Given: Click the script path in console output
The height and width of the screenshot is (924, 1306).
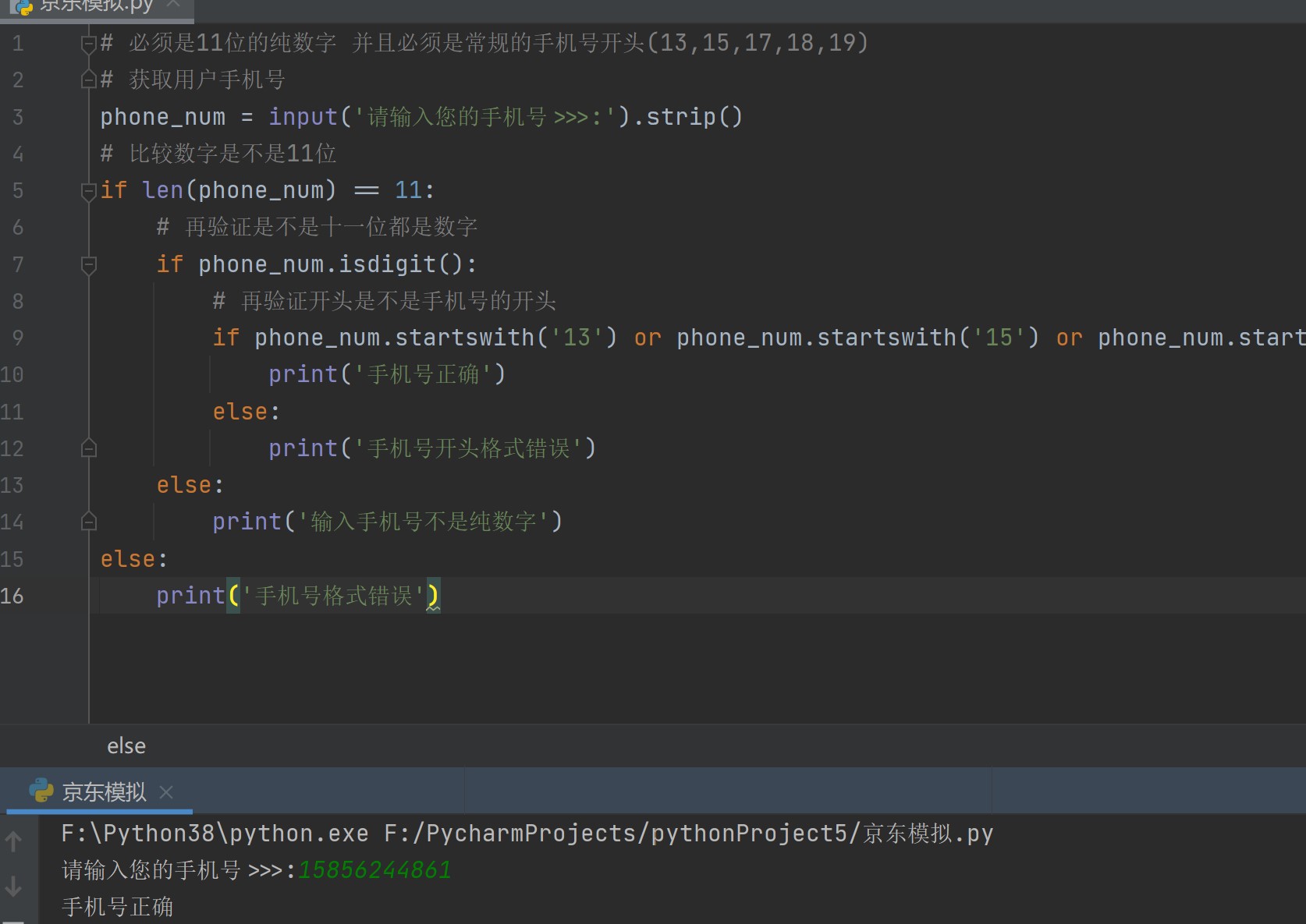Looking at the screenshot, I should (x=688, y=834).
